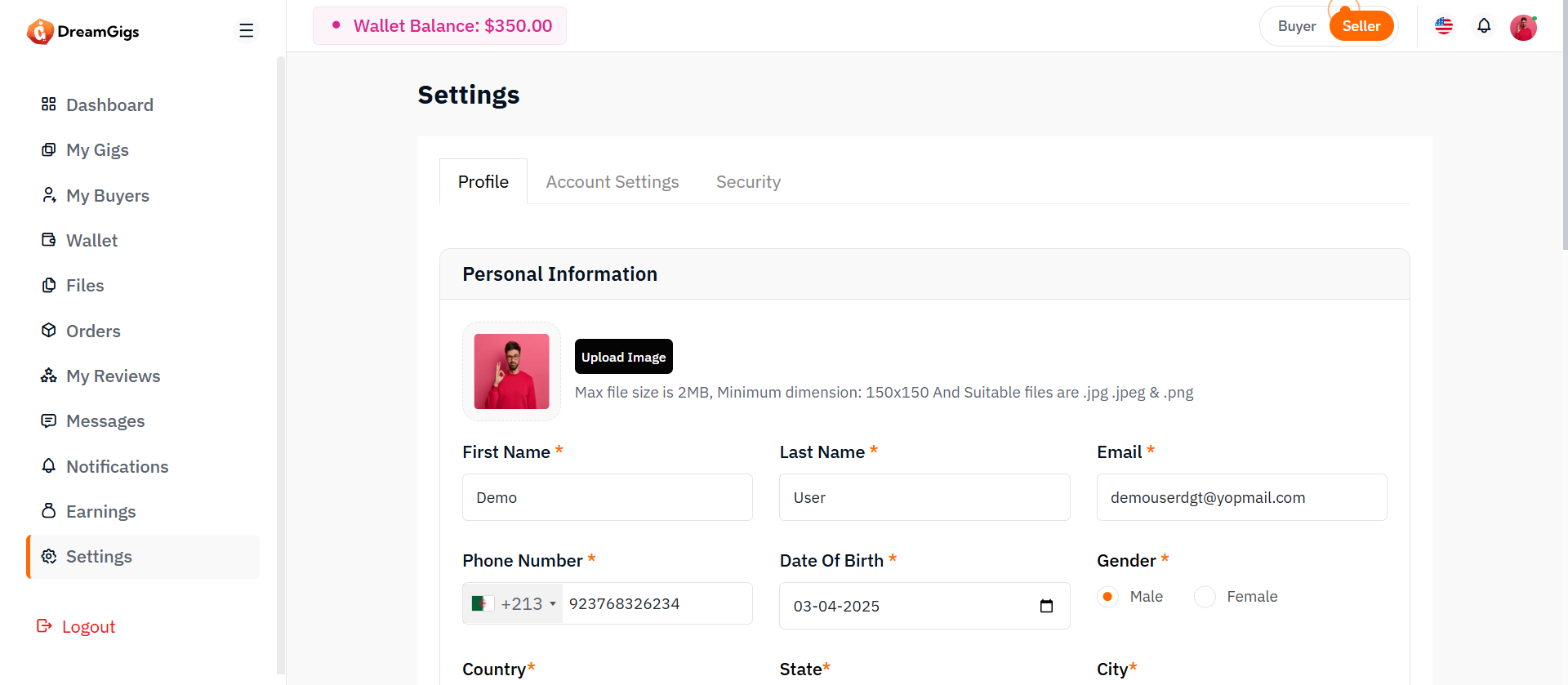
Task: Open the user avatar in header
Action: (1523, 27)
